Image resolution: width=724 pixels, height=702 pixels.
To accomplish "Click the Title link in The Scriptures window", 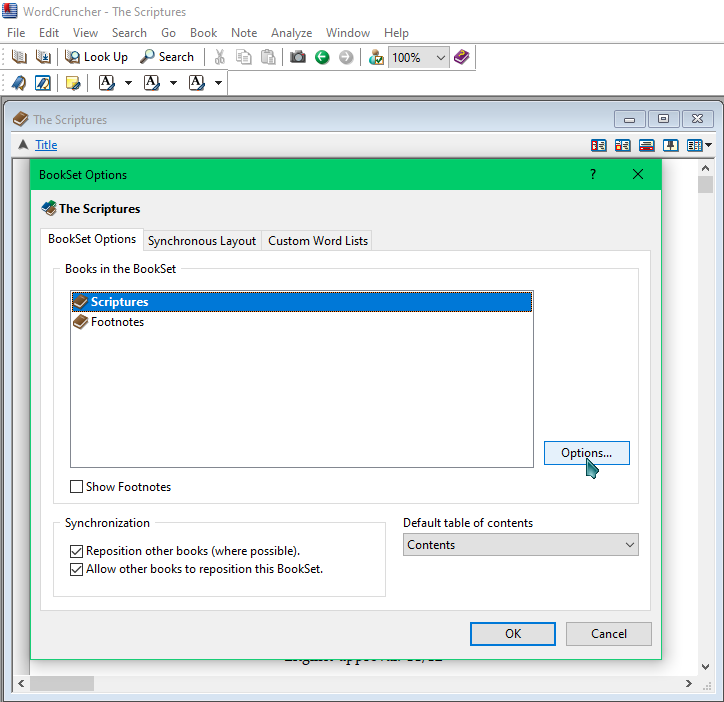I will coord(46,145).
